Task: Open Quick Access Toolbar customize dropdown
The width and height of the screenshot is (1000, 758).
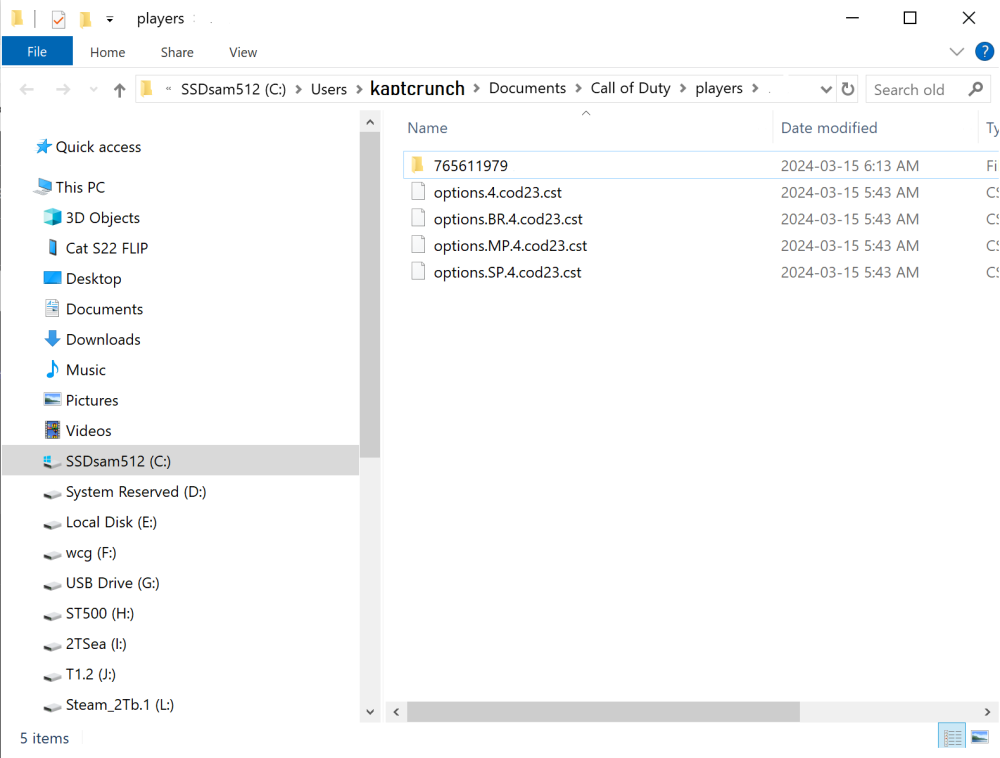Action: (110, 19)
